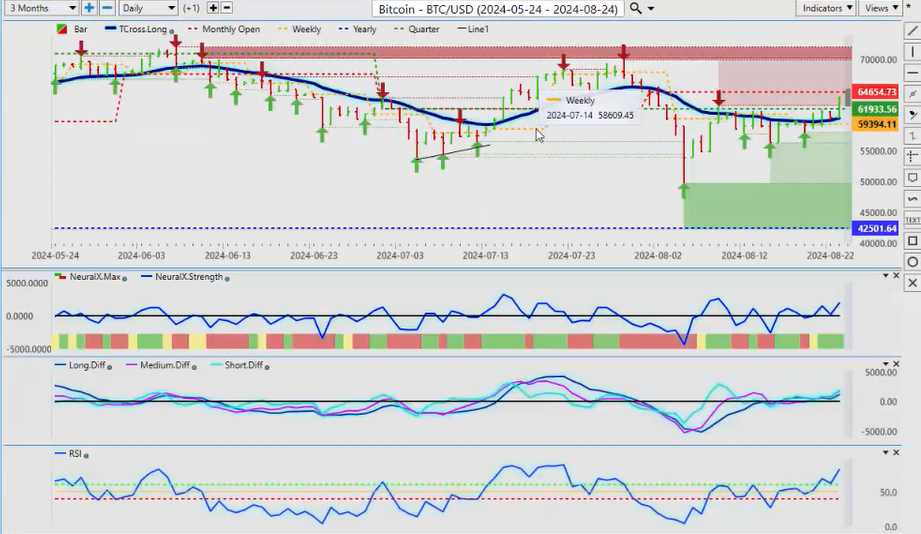Click the Bar chart color swatch

pos(62,29)
